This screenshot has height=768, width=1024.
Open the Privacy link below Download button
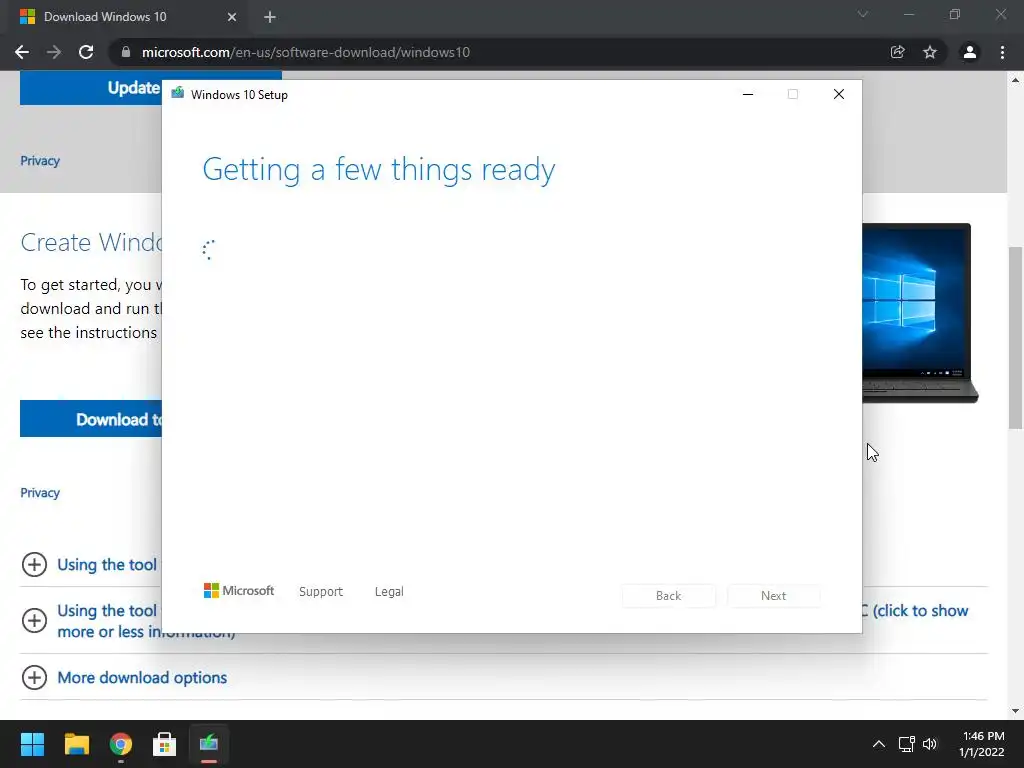tap(40, 492)
